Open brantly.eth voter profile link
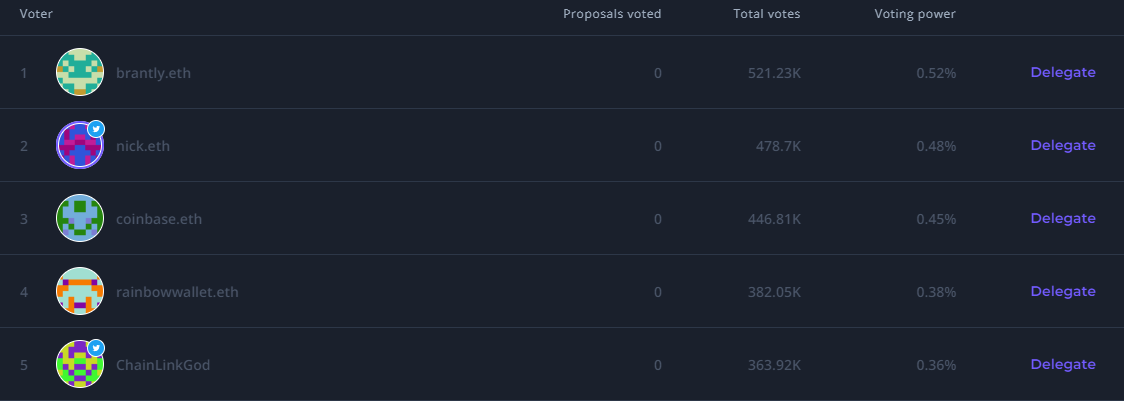The width and height of the screenshot is (1124, 401). (x=153, y=73)
